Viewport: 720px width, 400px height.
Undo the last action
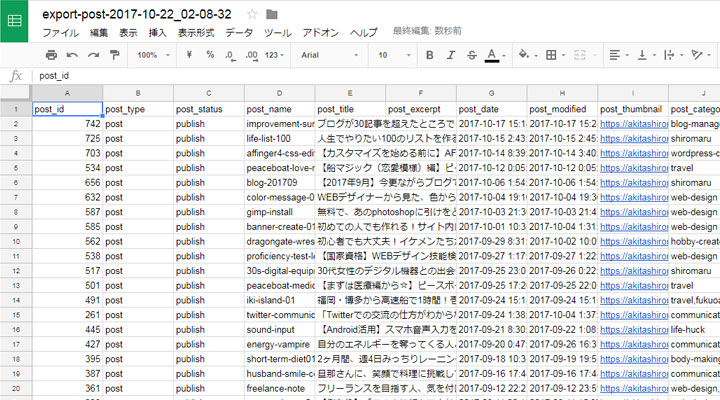click(72, 55)
